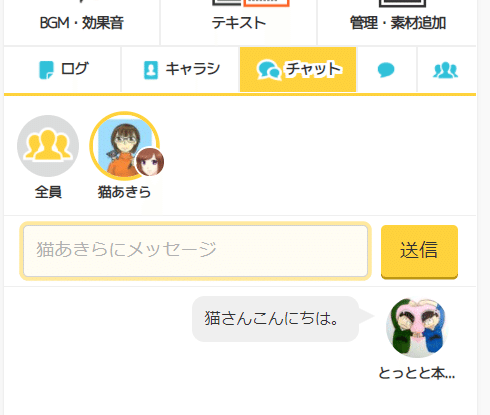
Task: Switch to the ログ tab
Action: pyautogui.click(x=62, y=69)
